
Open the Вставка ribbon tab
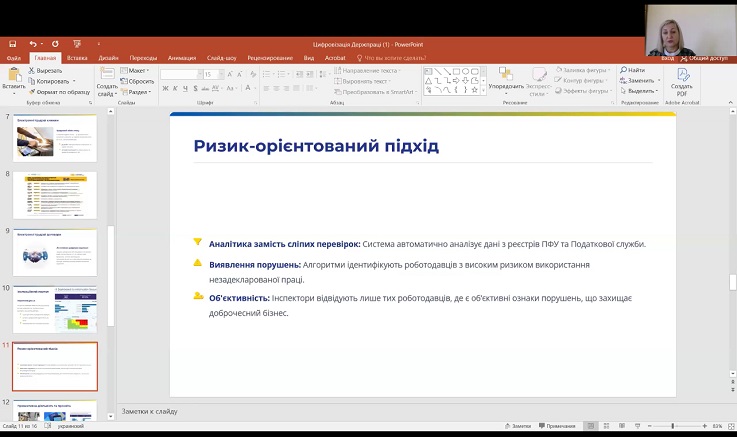pos(77,58)
